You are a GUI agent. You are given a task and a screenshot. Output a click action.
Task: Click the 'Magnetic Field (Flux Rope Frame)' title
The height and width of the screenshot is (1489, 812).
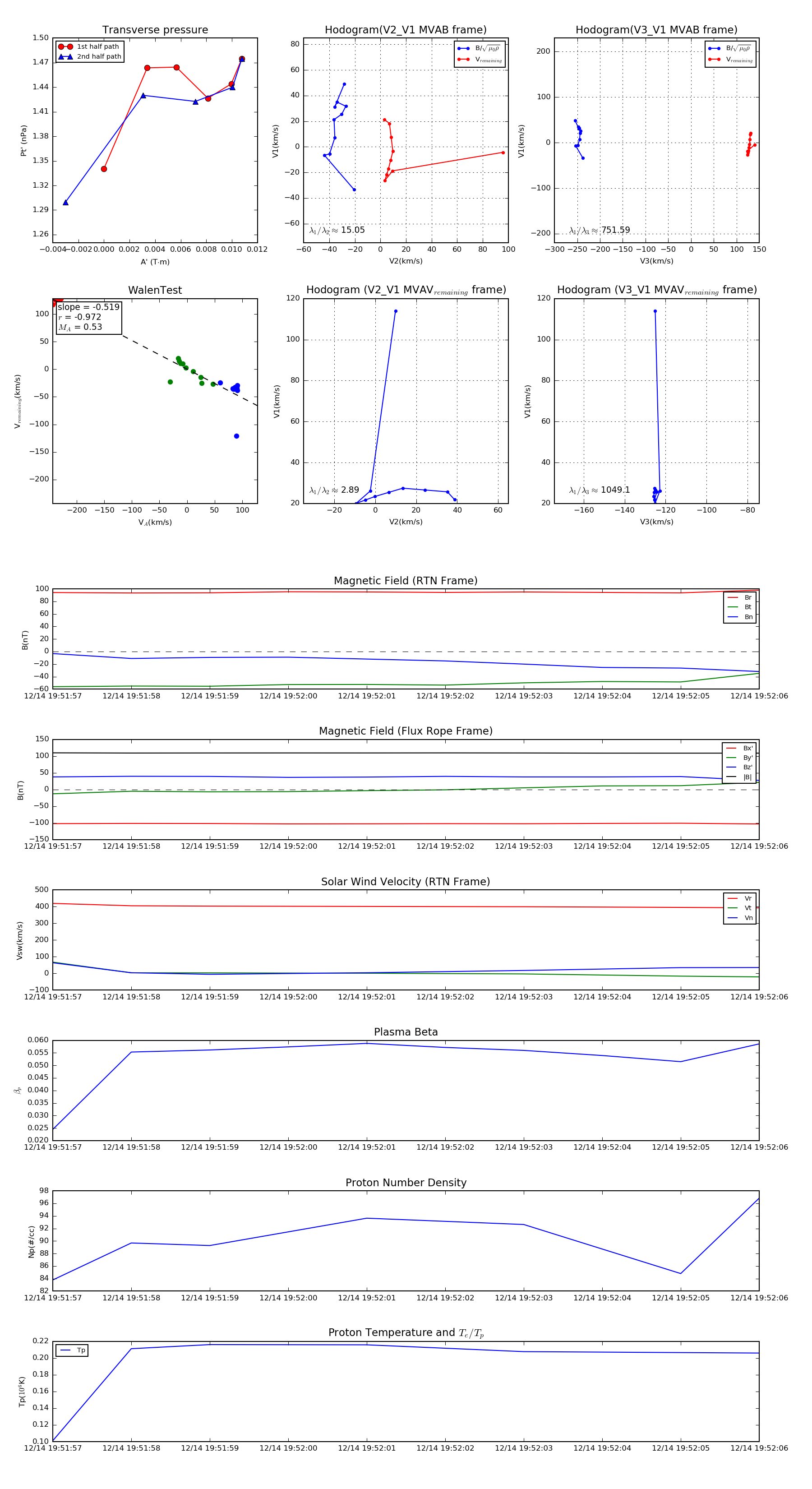(x=406, y=731)
